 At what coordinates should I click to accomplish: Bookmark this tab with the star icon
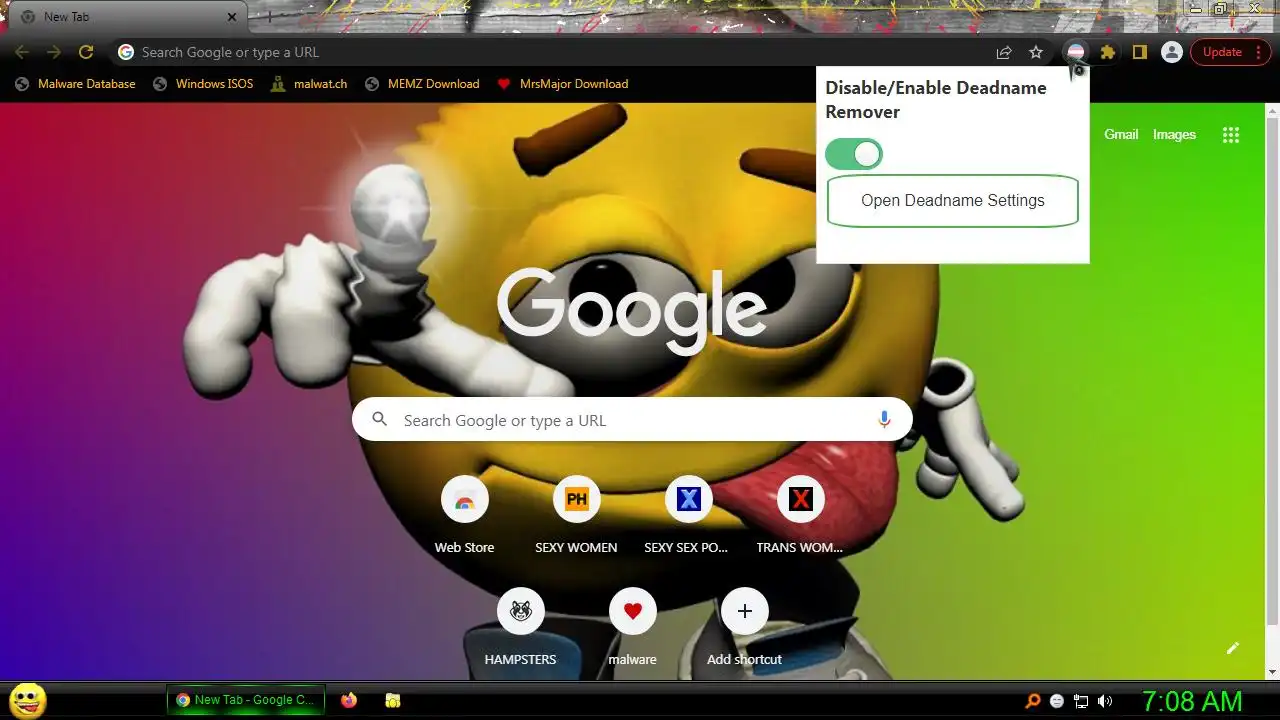(1036, 52)
